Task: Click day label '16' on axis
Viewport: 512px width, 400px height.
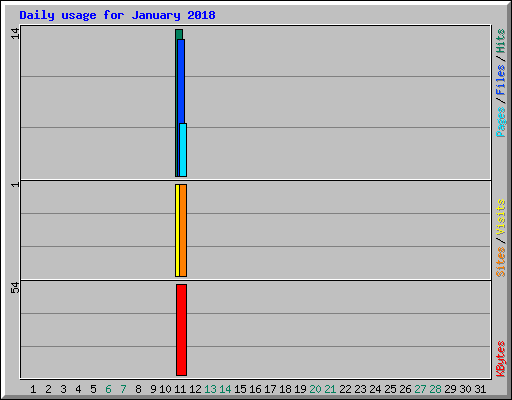Action: pyautogui.click(x=255, y=389)
